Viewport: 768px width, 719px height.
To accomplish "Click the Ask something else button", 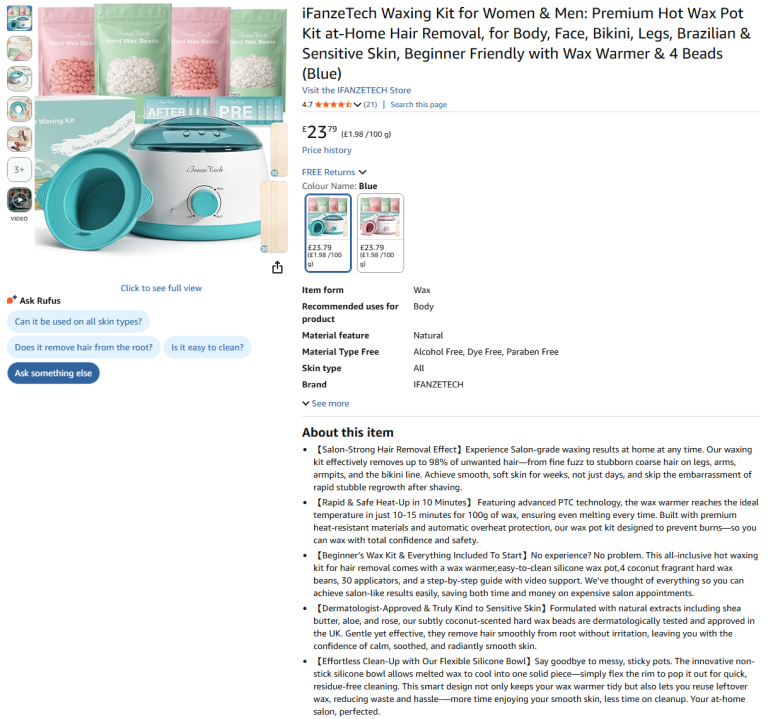I will (x=53, y=373).
